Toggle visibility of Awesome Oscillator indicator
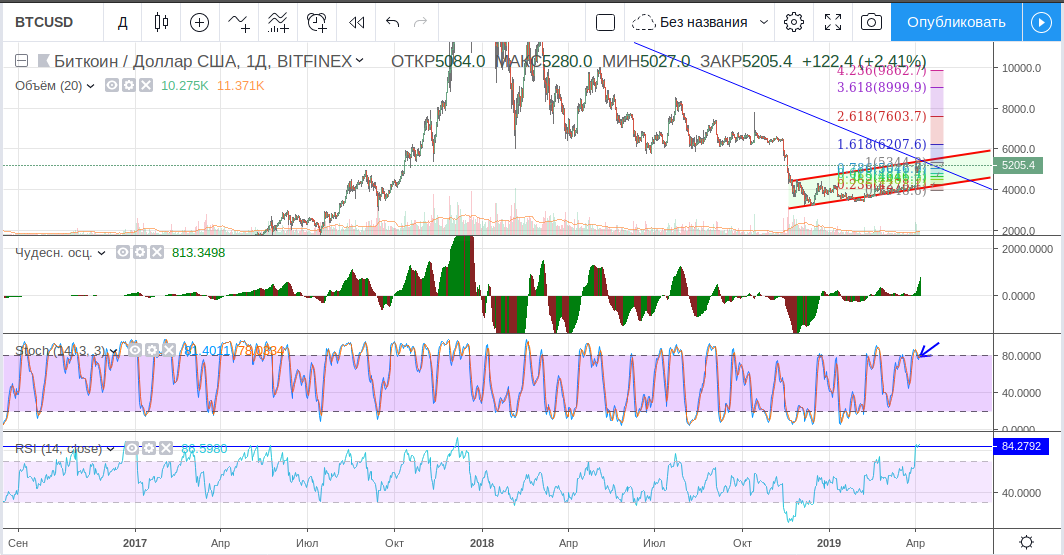1064x555 pixels. pyautogui.click(x=123, y=253)
